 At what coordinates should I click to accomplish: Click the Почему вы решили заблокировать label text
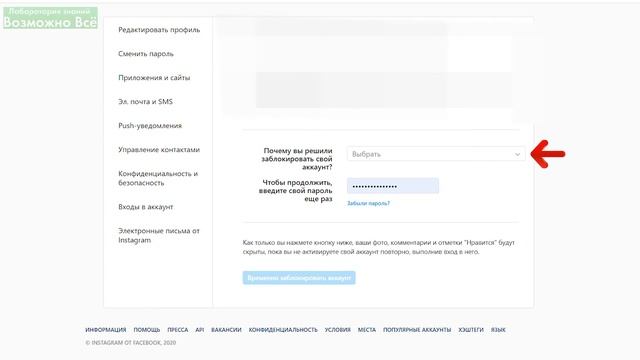tap(297, 159)
